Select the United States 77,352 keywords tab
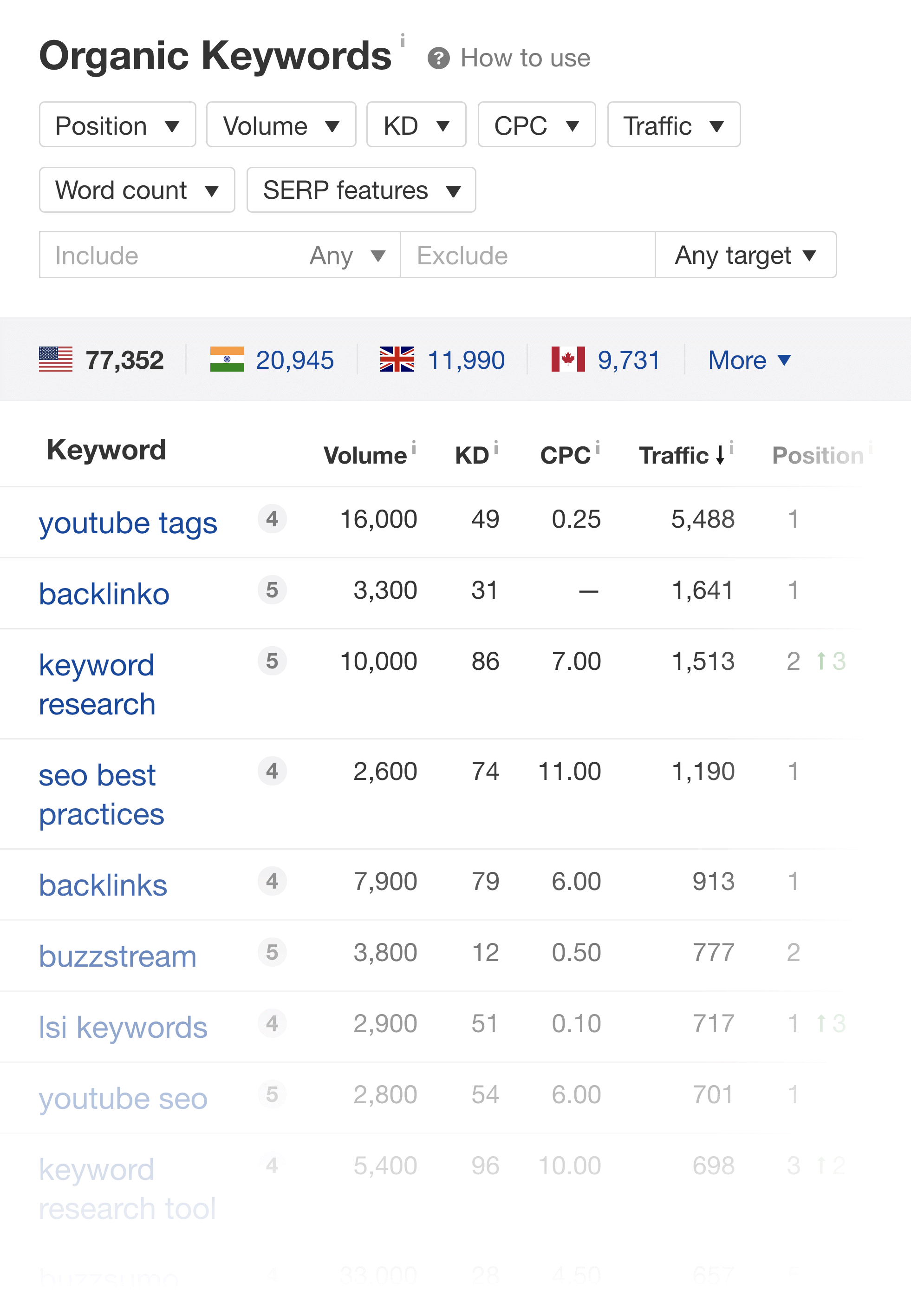Viewport: 911px width, 1316px height. [x=102, y=360]
